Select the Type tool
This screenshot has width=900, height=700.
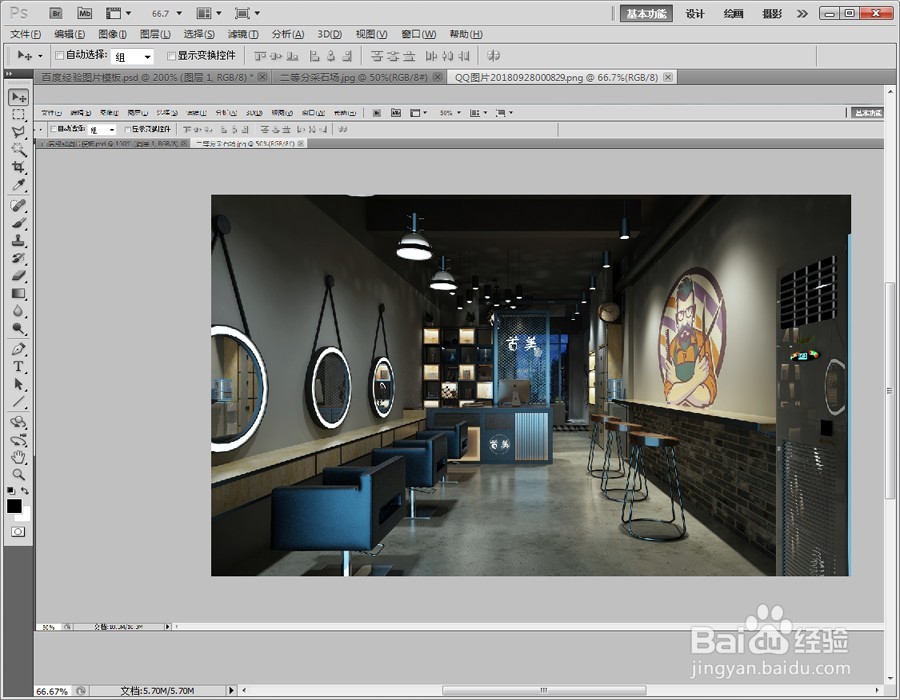(x=18, y=366)
